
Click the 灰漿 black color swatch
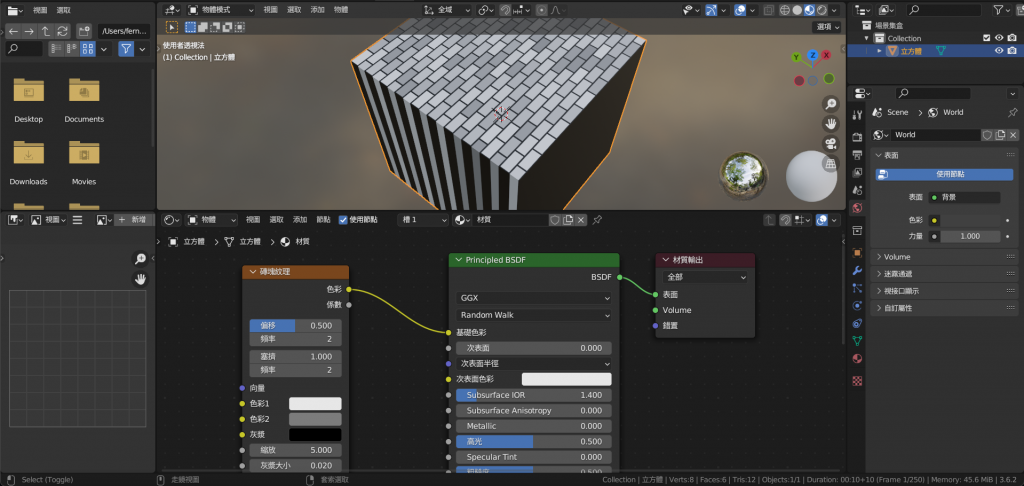pyautogui.click(x=315, y=434)
